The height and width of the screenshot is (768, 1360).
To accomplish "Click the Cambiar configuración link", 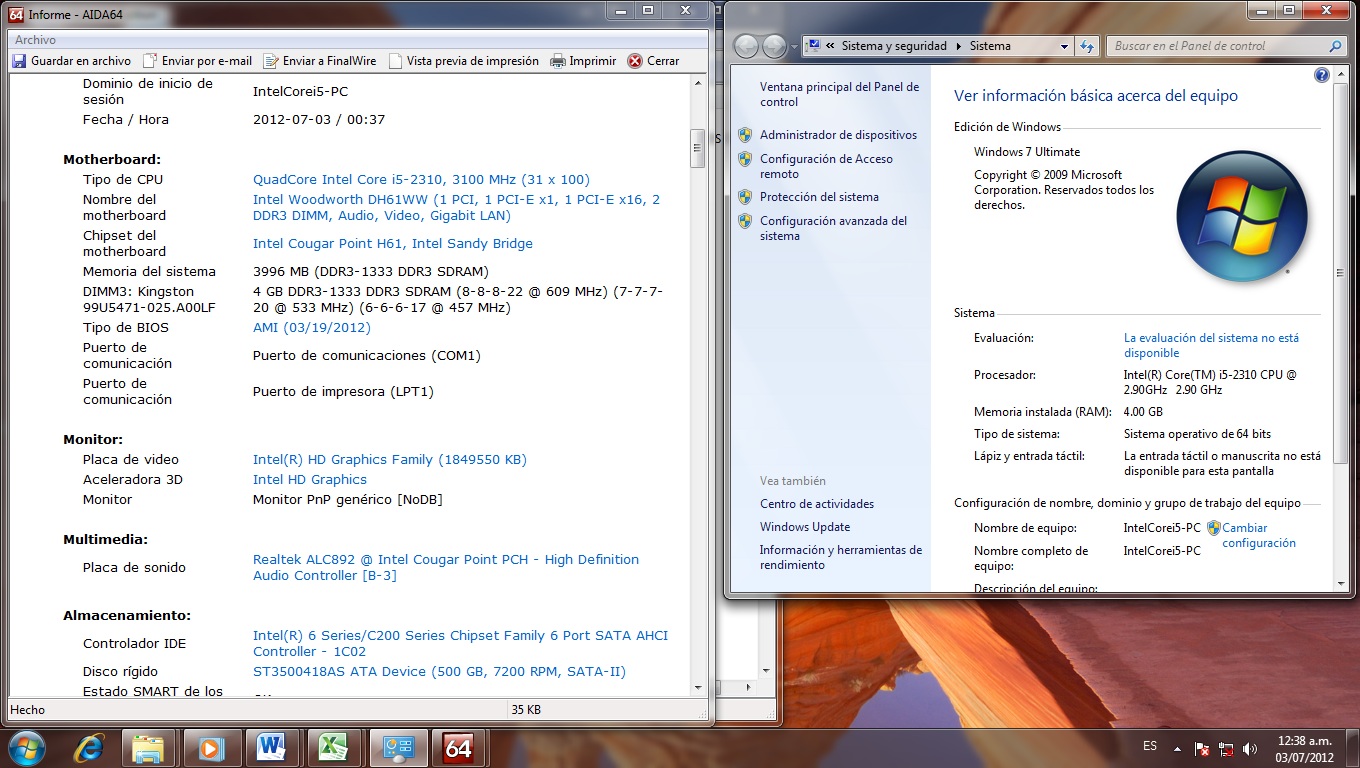I will [x=1258, y=536].
